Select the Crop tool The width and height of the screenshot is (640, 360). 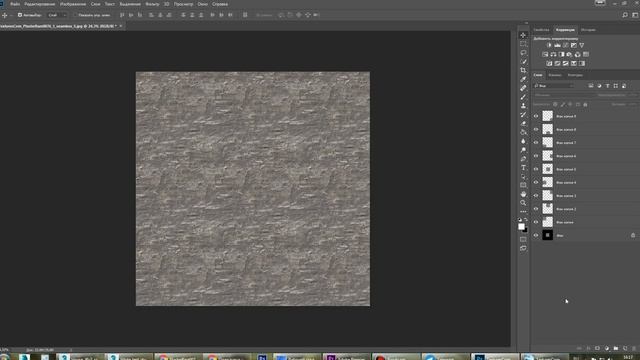click(x=523, y=70)
